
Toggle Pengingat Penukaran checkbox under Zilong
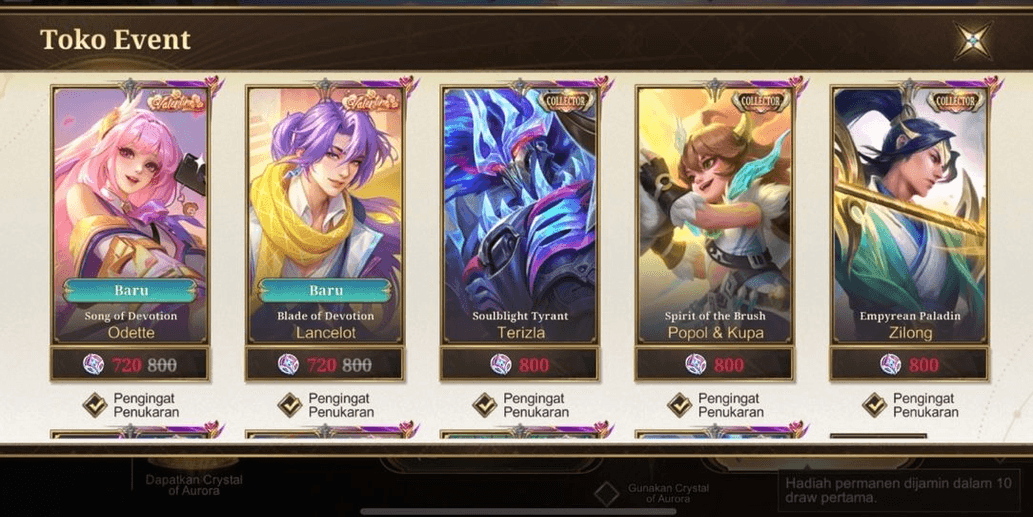[x=875, y=405]
